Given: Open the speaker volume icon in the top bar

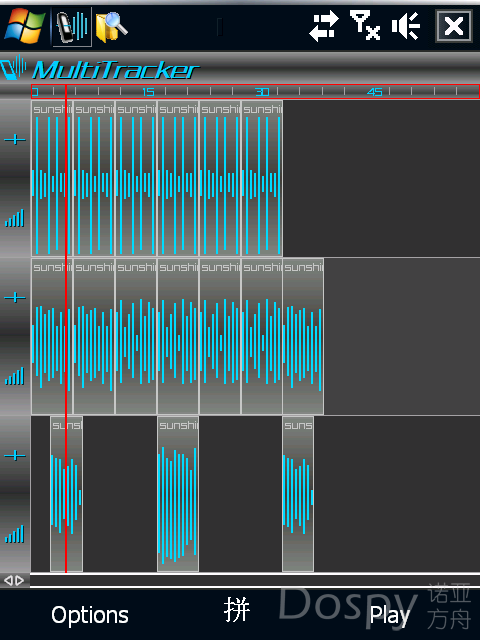Looking at the screenshot, I should [406, 26].
